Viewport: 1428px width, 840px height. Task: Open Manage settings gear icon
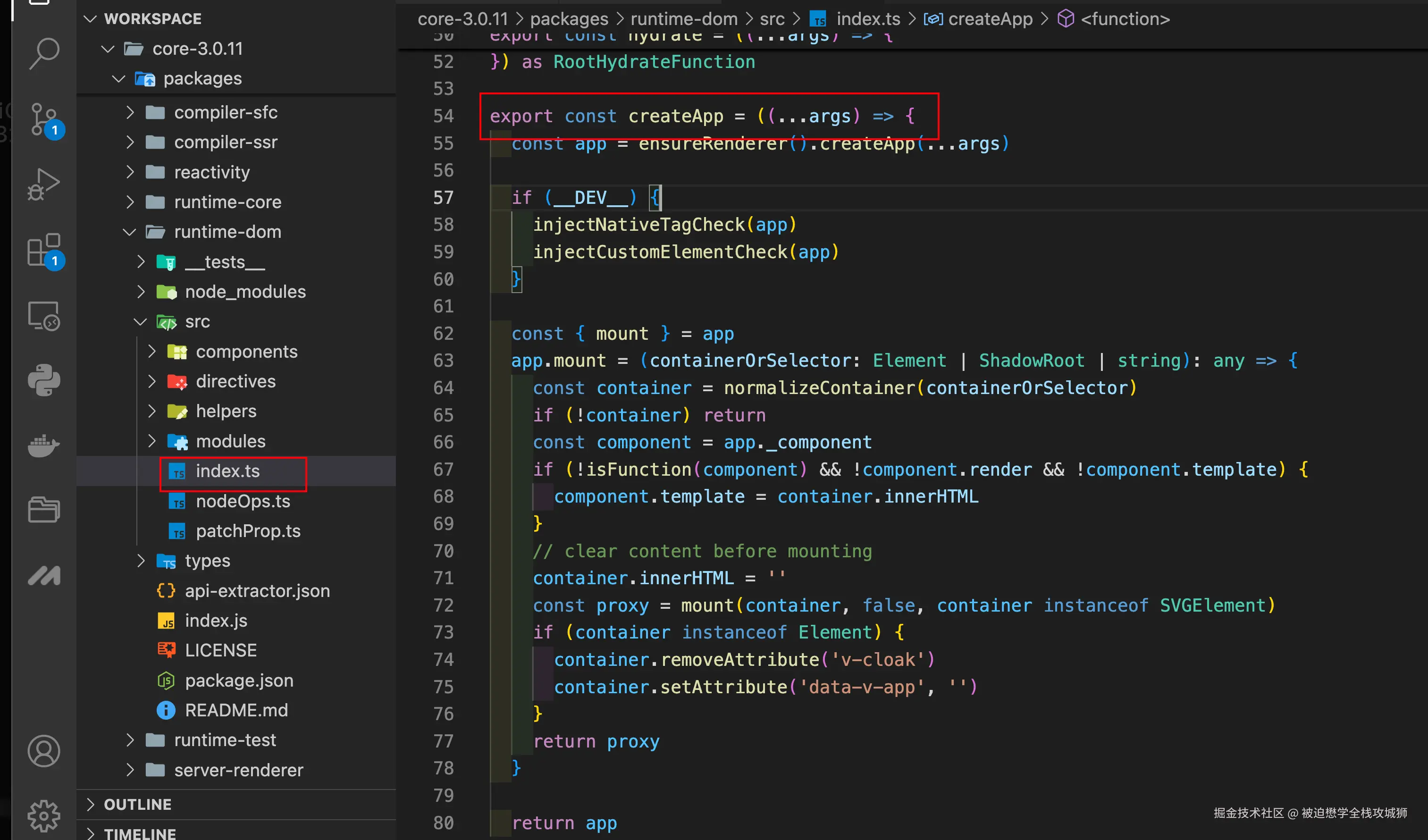43,815
